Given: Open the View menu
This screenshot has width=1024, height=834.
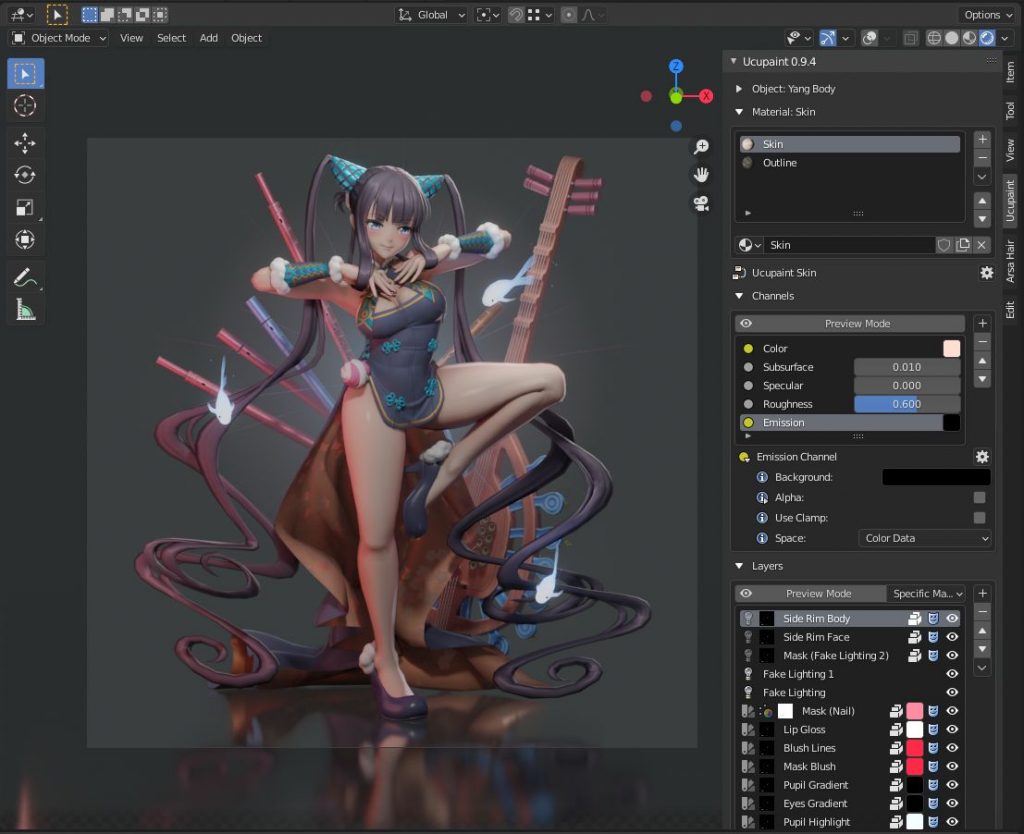Looking at the screenshot, I should tap(130, 37).
